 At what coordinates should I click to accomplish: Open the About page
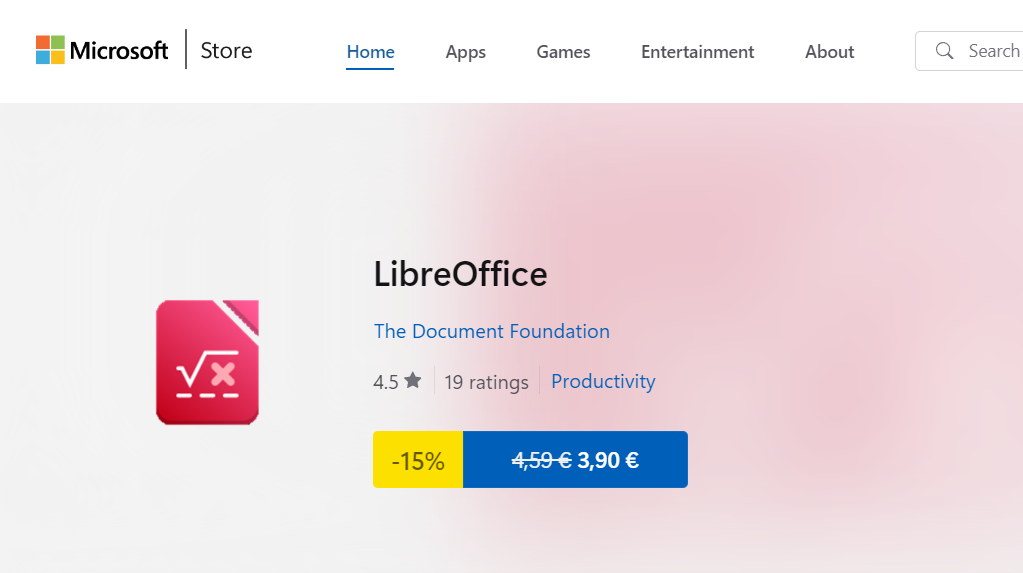[x=829, y=52]
